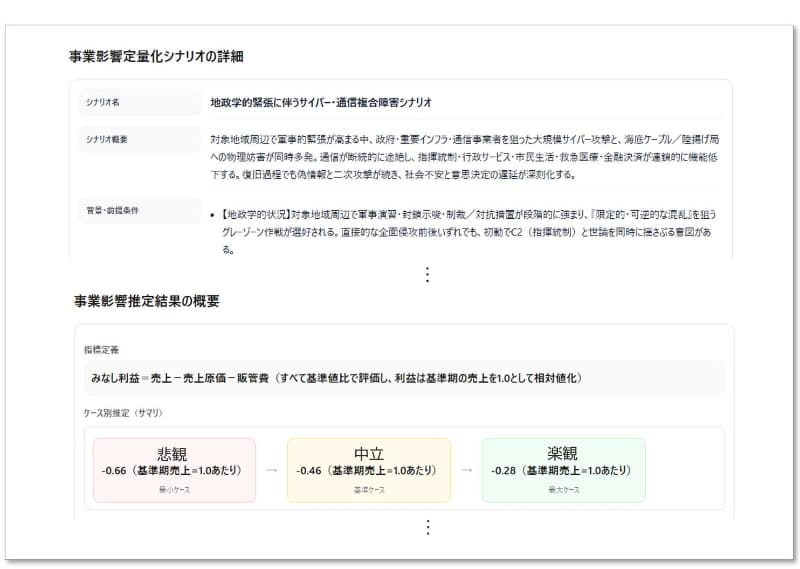
Task: Click the scenario overview paragraph starting 対象地域周辺で軍事的緊張
Action: pos(465,157)
